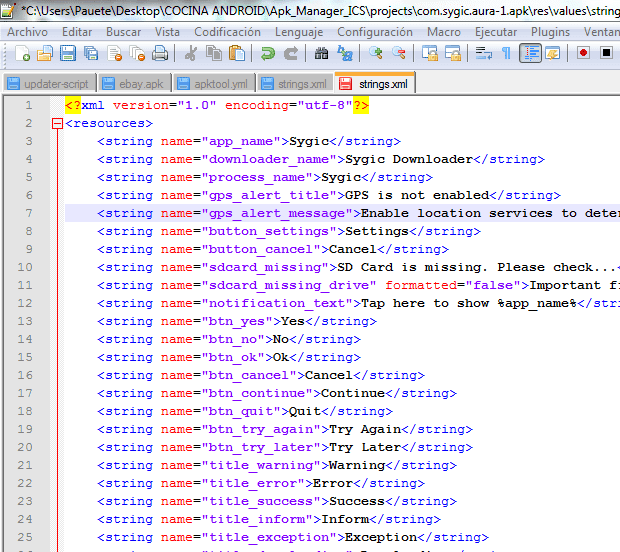Viewport: 620px width, 552px height.
Task: Click line number 12 in margin
Action: coord(25,303)
